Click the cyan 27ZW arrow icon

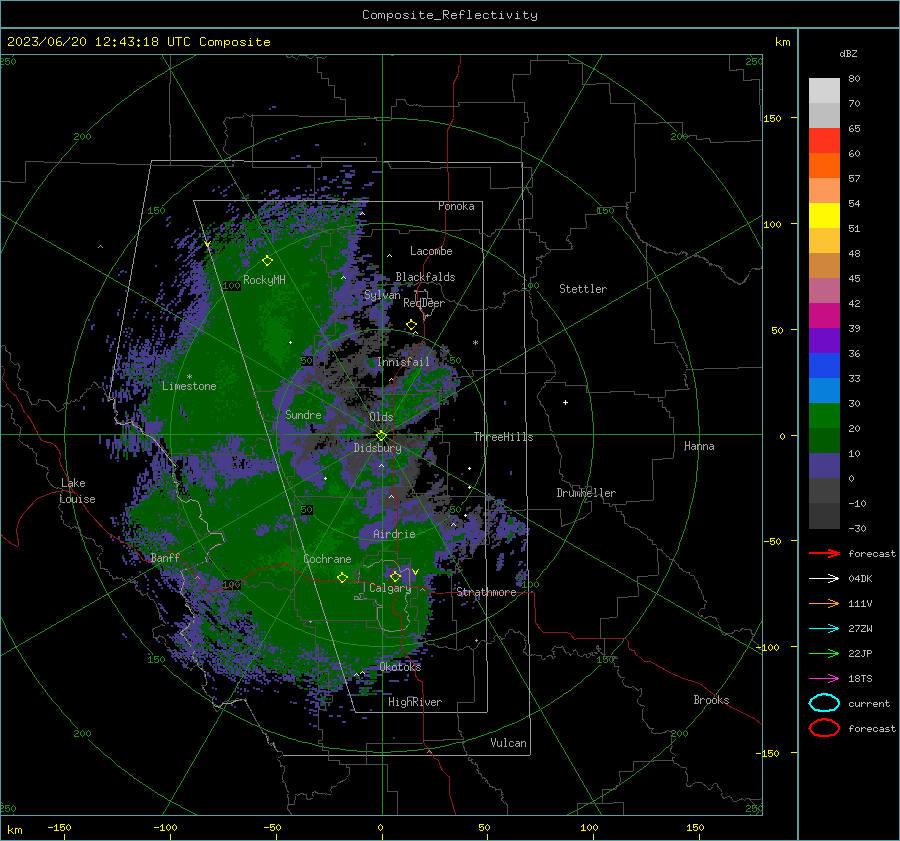tap(824, 629)
